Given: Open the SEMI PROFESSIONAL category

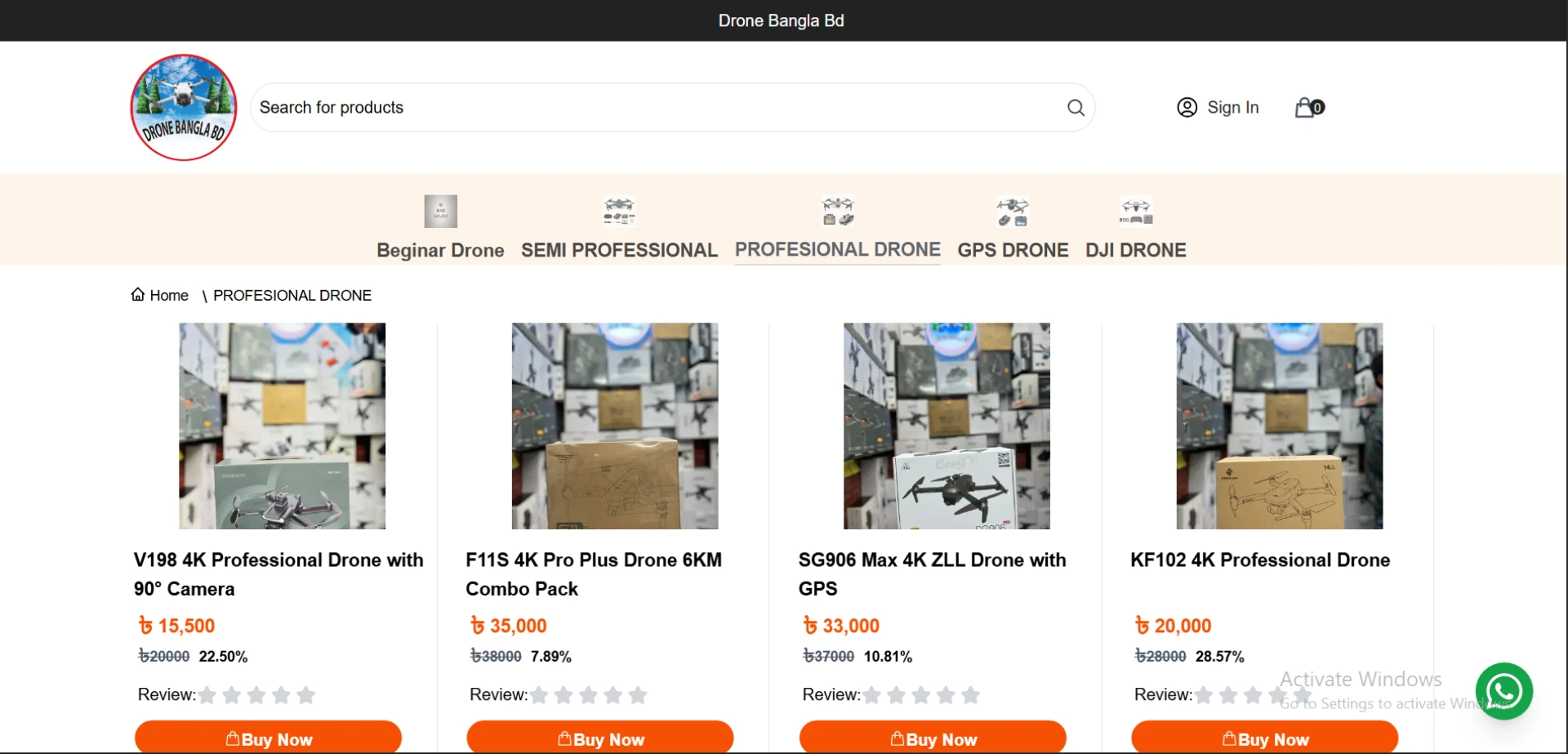Looking at the screenshot, I should 619,250.
